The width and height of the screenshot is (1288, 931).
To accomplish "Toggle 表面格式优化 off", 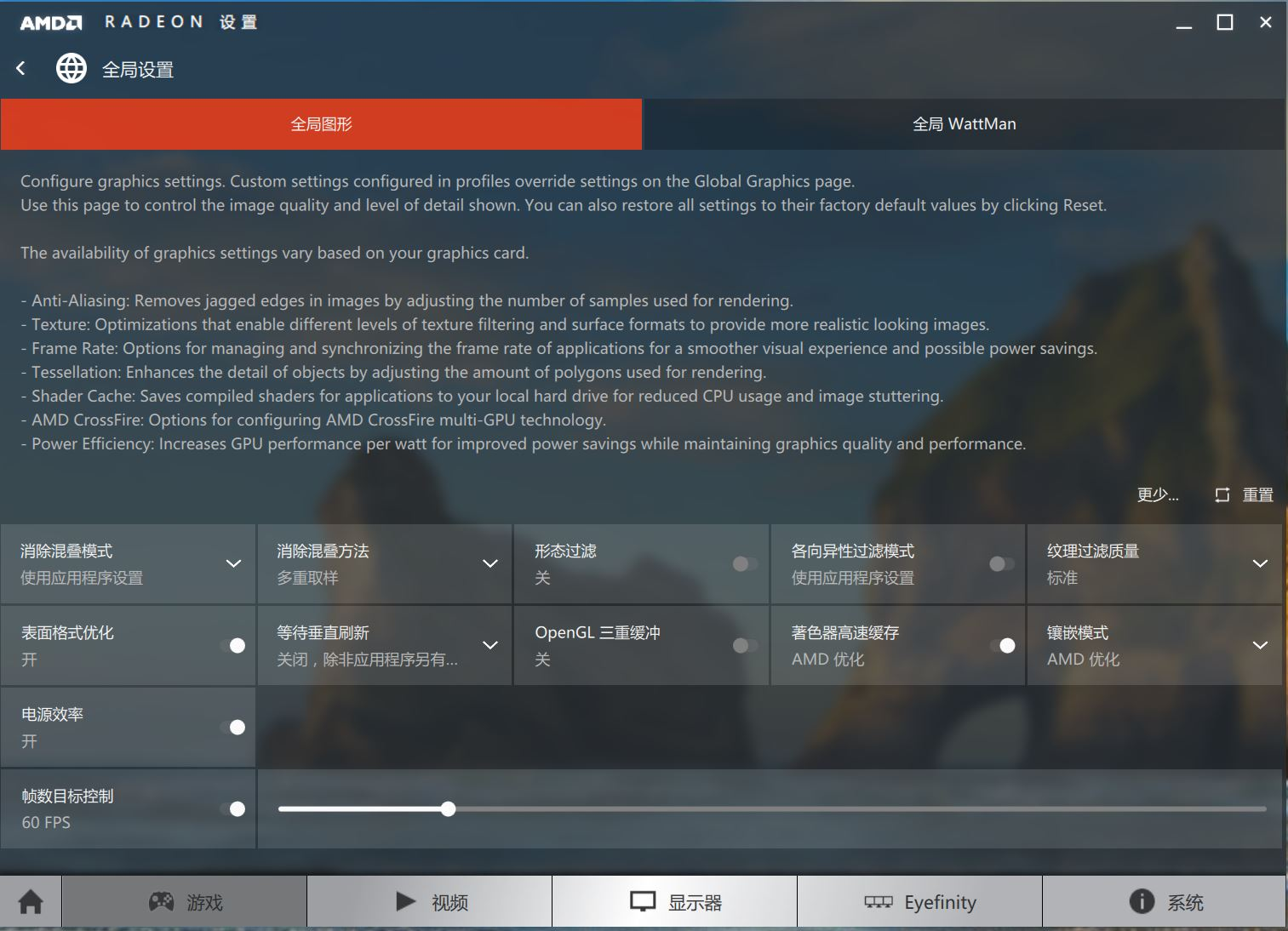I will click(x=237, y=645).
